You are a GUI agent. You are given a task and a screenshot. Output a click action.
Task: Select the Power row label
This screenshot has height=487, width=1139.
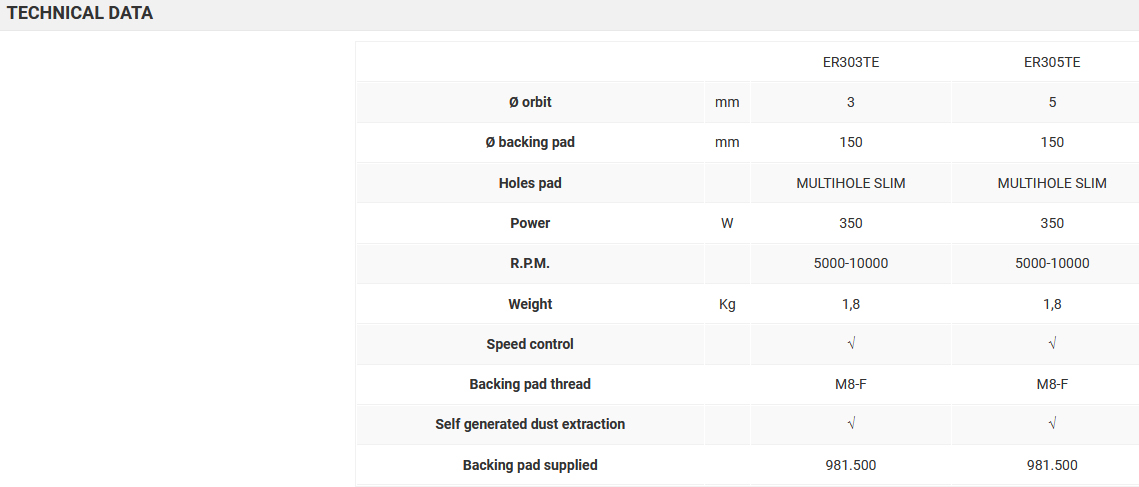tap(530, 223)
